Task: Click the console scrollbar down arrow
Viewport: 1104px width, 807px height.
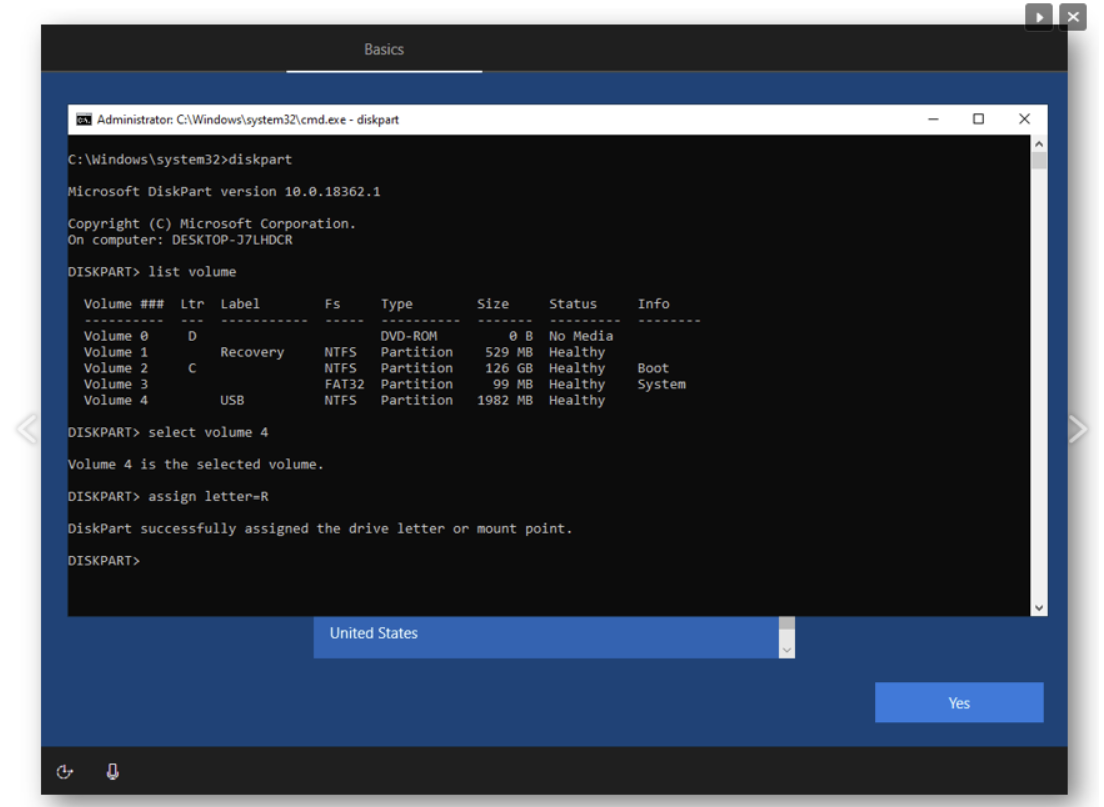Action: tap(1039, 608)
